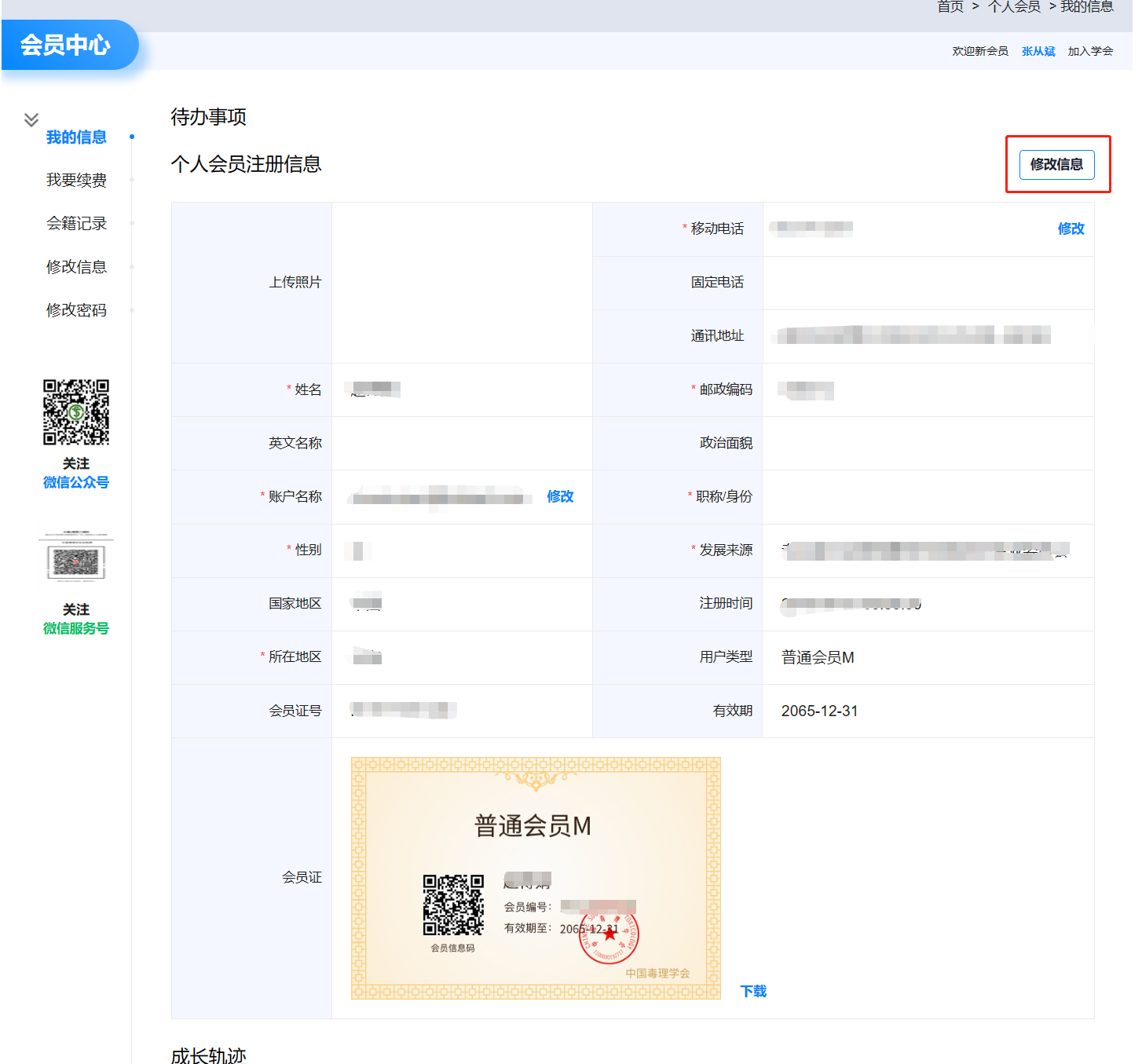Click 首页 in the breadcrumb

[x=950, y=7]
